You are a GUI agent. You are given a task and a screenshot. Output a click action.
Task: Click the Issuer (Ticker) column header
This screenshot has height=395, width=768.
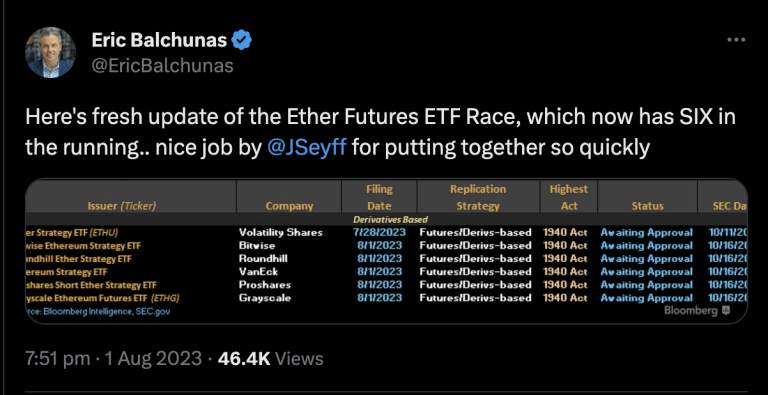(121, 206)
